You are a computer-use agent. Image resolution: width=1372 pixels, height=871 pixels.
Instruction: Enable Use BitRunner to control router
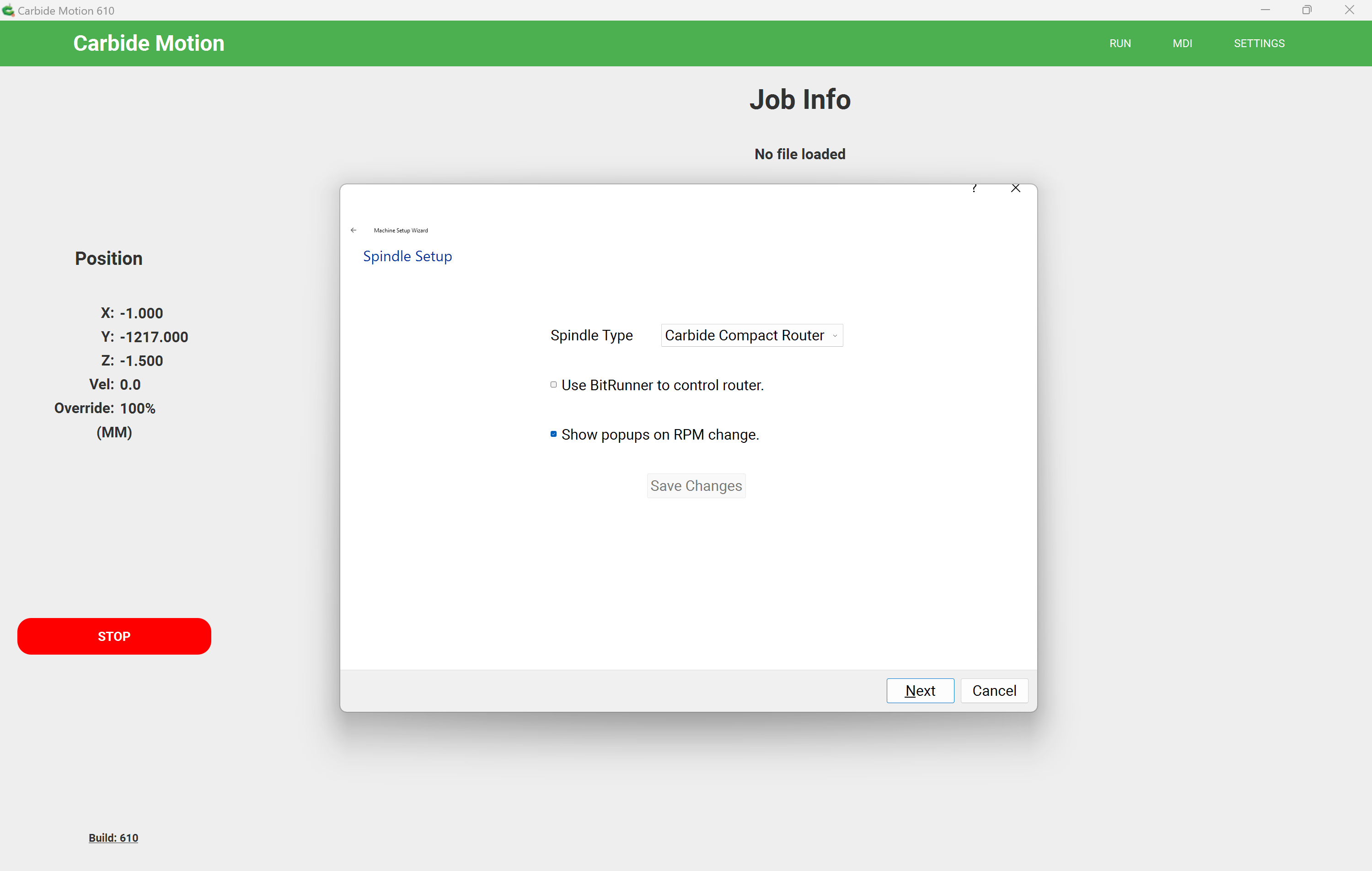click(553, 385)
